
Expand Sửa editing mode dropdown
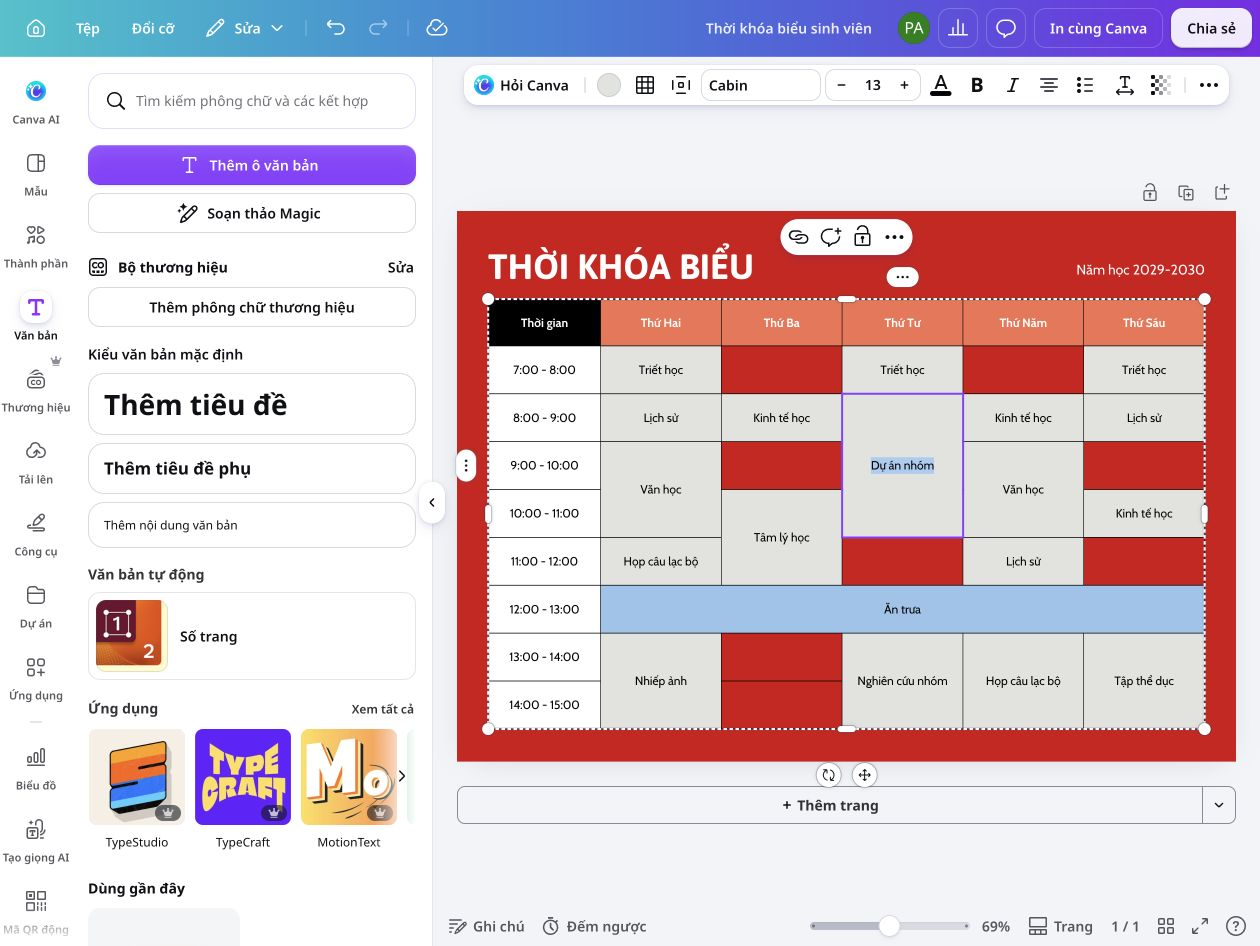click(245, 28)
